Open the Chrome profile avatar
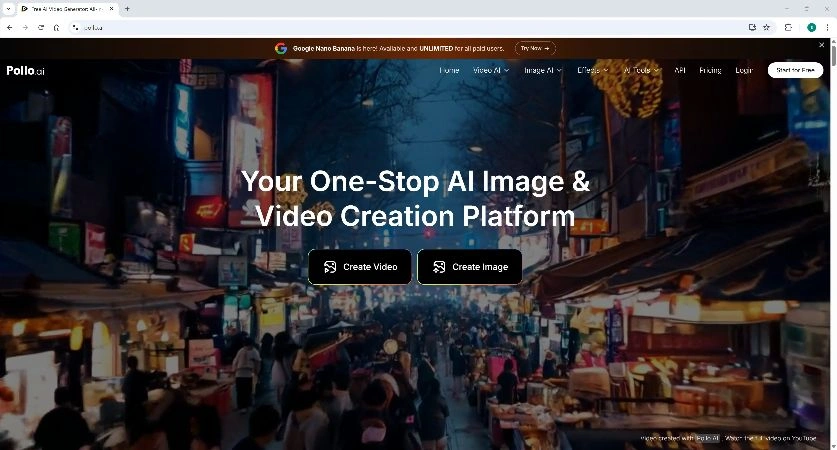The image size is (837, 450). [x=811, y=27]
